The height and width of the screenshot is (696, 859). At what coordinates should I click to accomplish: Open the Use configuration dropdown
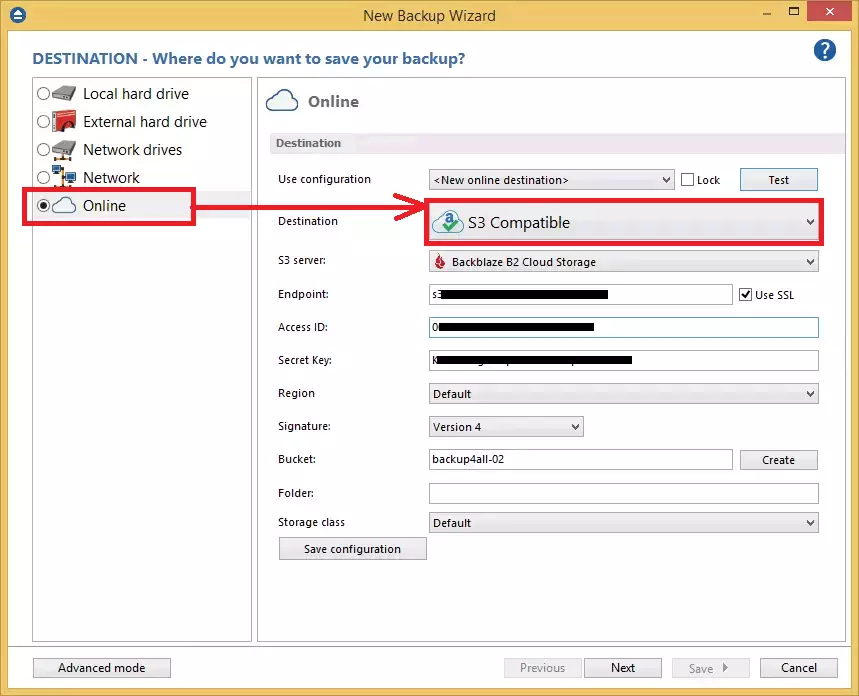point(552,180)
